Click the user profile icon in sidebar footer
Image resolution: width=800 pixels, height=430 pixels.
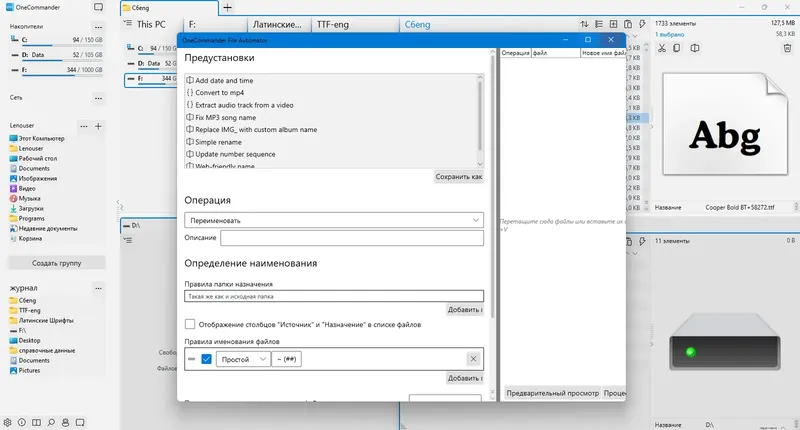[x=65, y=422]
